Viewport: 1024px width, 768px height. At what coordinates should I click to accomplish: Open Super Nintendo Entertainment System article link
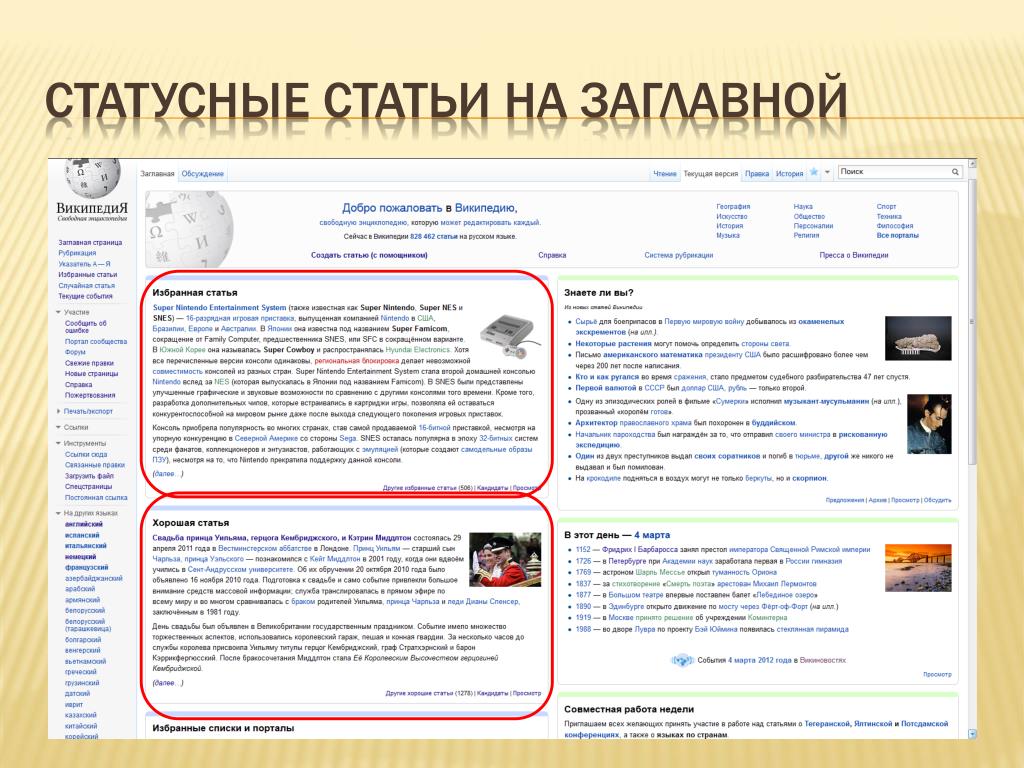pyautogui.click(x=219, y=308)
